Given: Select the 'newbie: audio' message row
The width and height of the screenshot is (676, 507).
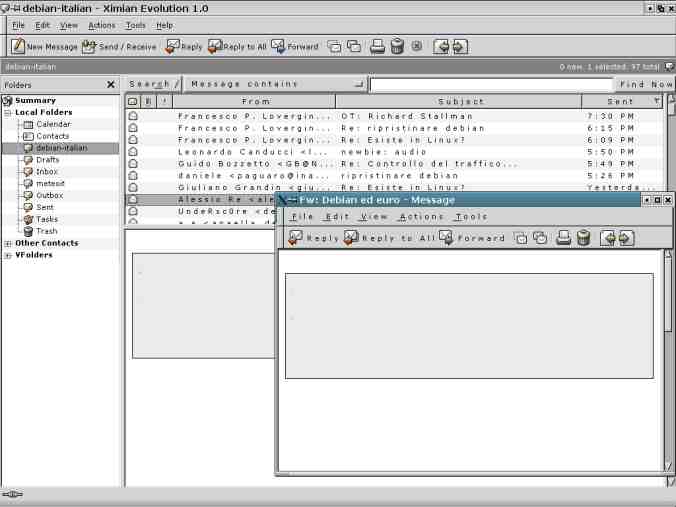Looking at the screenshot, I should click(x=394, y=152).
